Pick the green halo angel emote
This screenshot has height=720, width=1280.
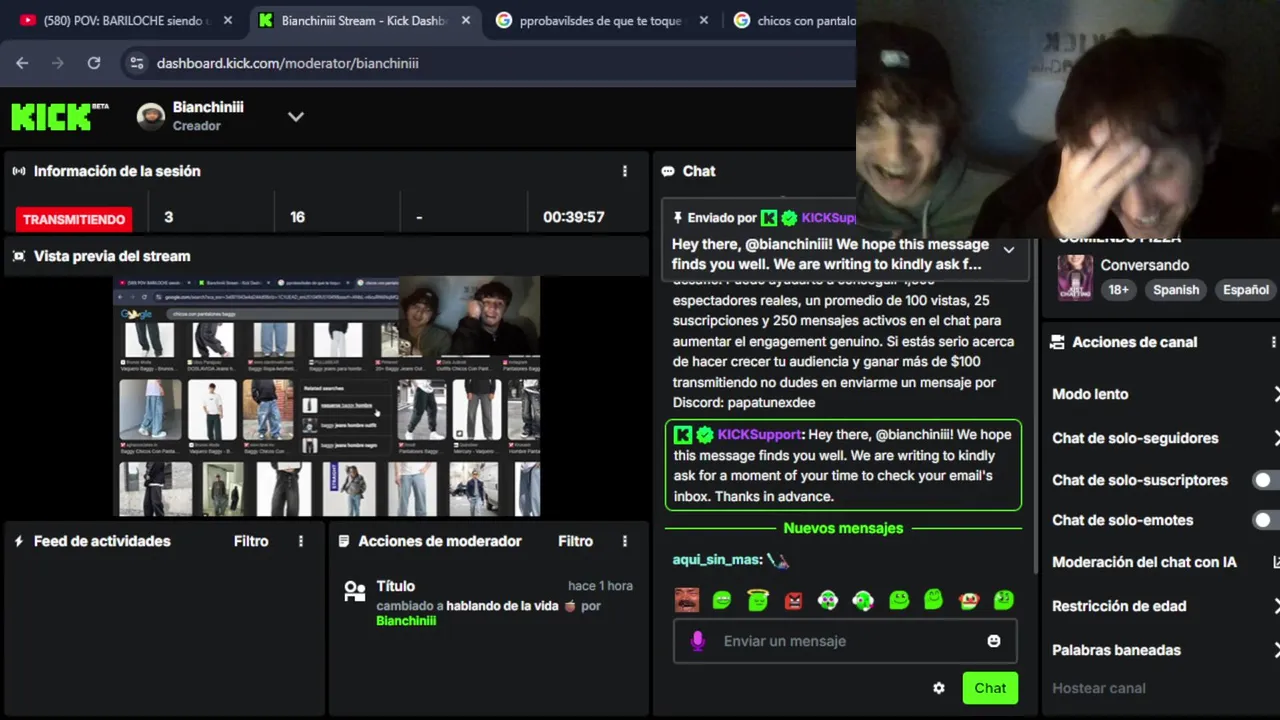tap(758, 600)
